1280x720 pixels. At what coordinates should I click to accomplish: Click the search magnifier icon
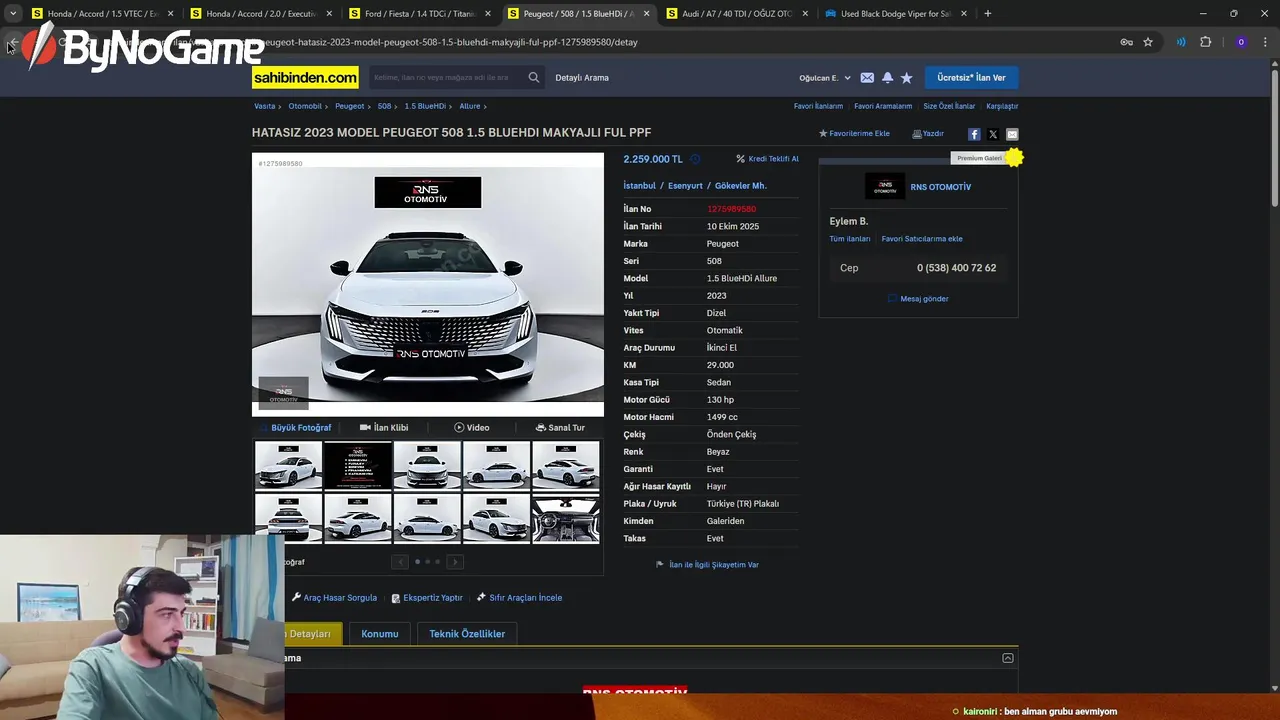click(x=534, y=77)
